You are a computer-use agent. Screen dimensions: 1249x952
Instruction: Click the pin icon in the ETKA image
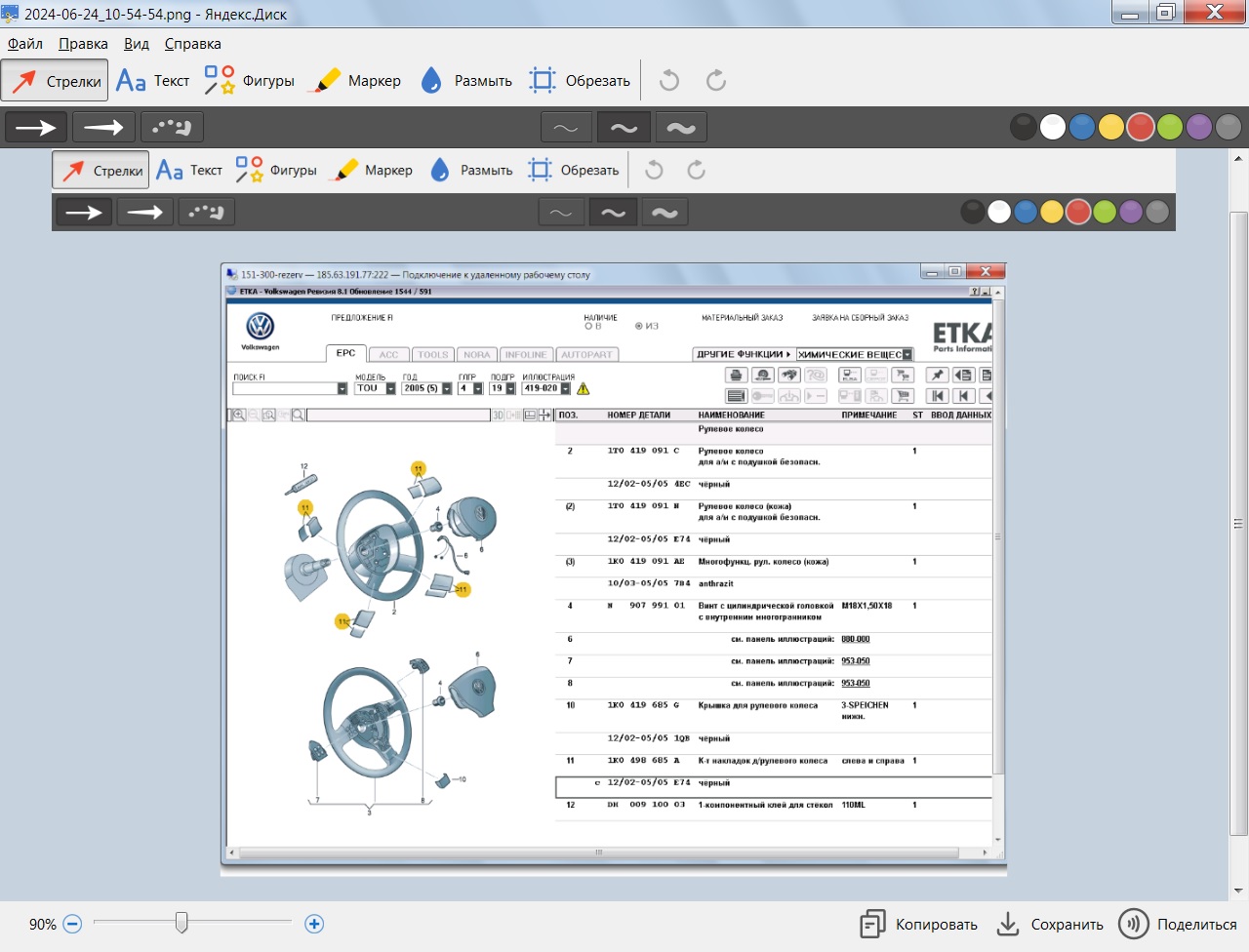[937, 375]
